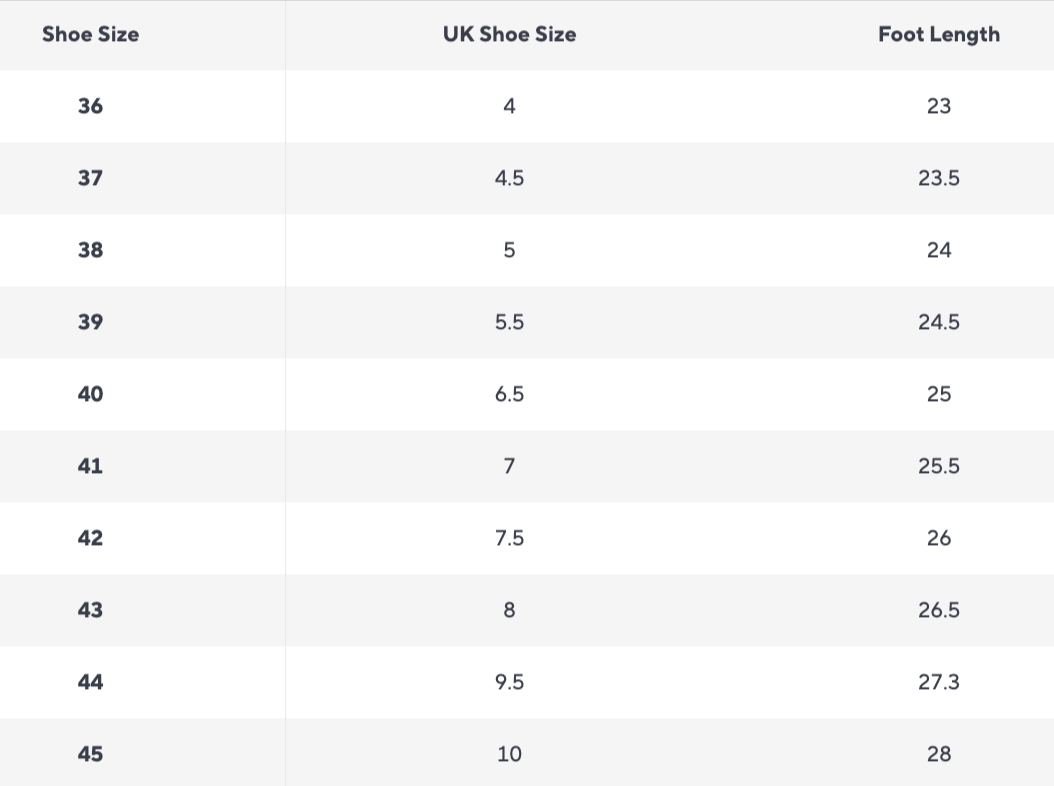This screenshot has width=1054, height=786.
Task: Select UK size 10 cell
Action: coord(509,754)
